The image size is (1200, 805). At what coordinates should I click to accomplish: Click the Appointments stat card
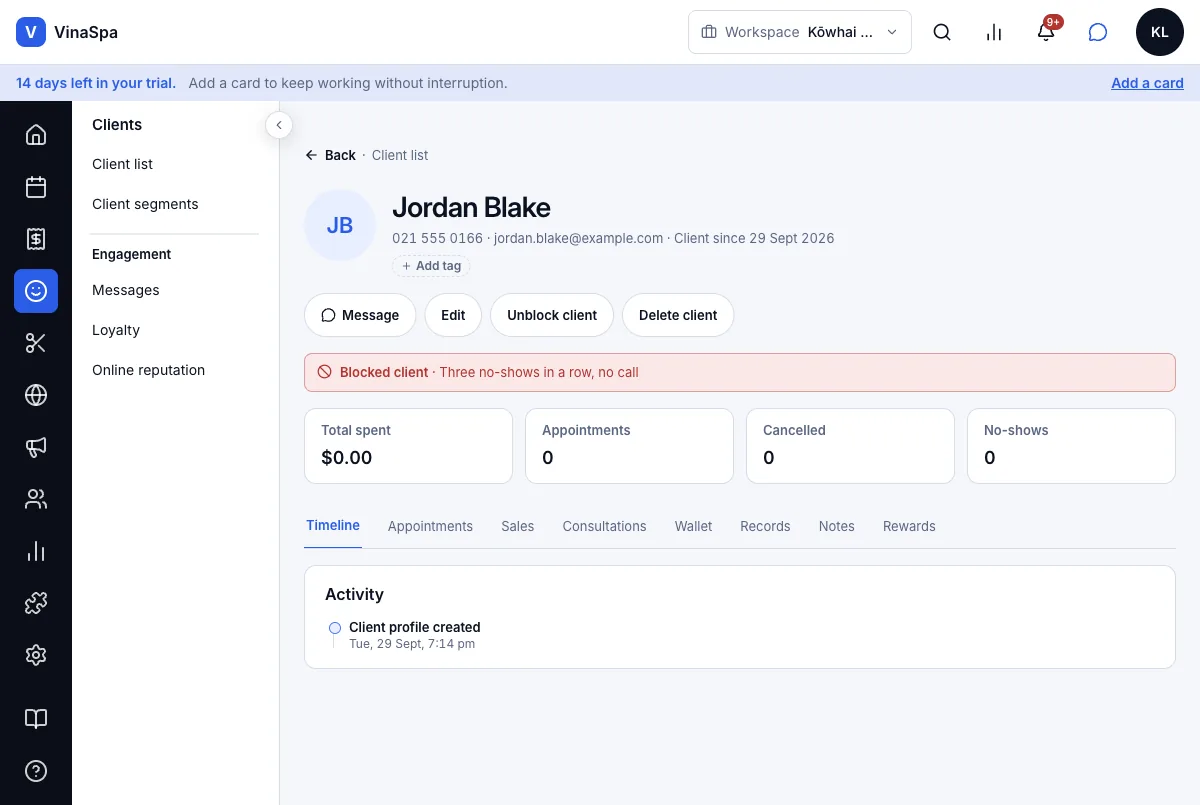pos(629,446)
